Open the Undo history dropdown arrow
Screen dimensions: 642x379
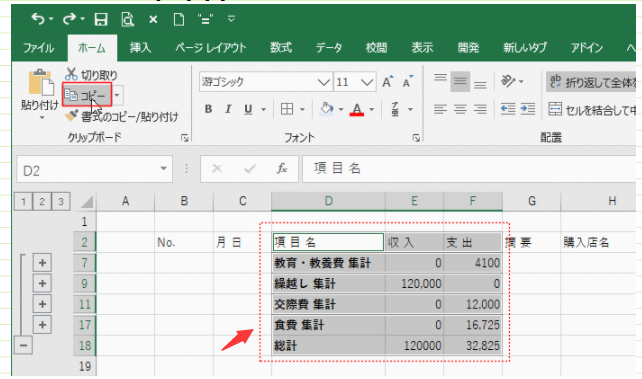pos(51,19)
